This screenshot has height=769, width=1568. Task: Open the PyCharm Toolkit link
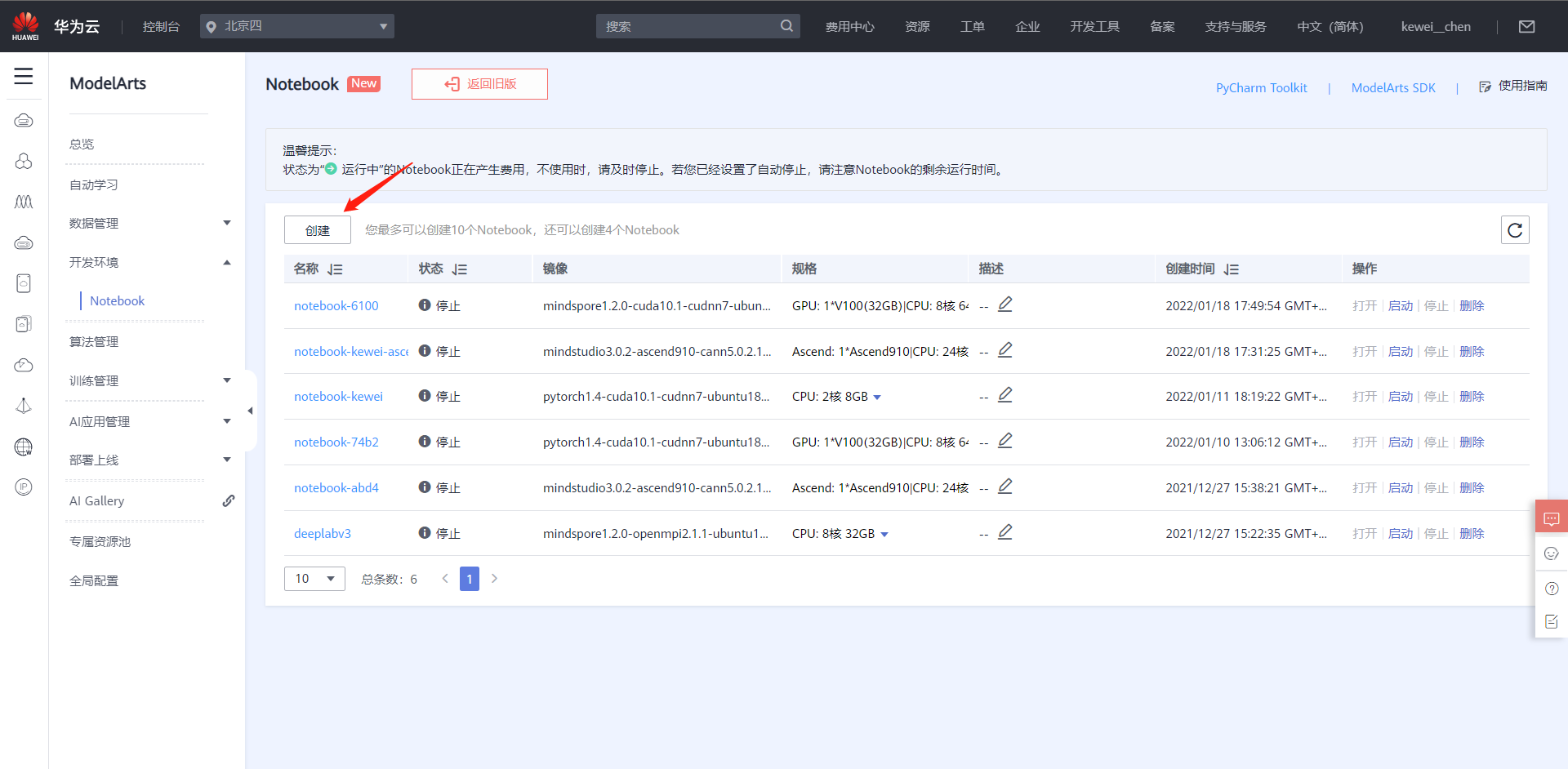pyautogui.click(x=1262, y=87)
